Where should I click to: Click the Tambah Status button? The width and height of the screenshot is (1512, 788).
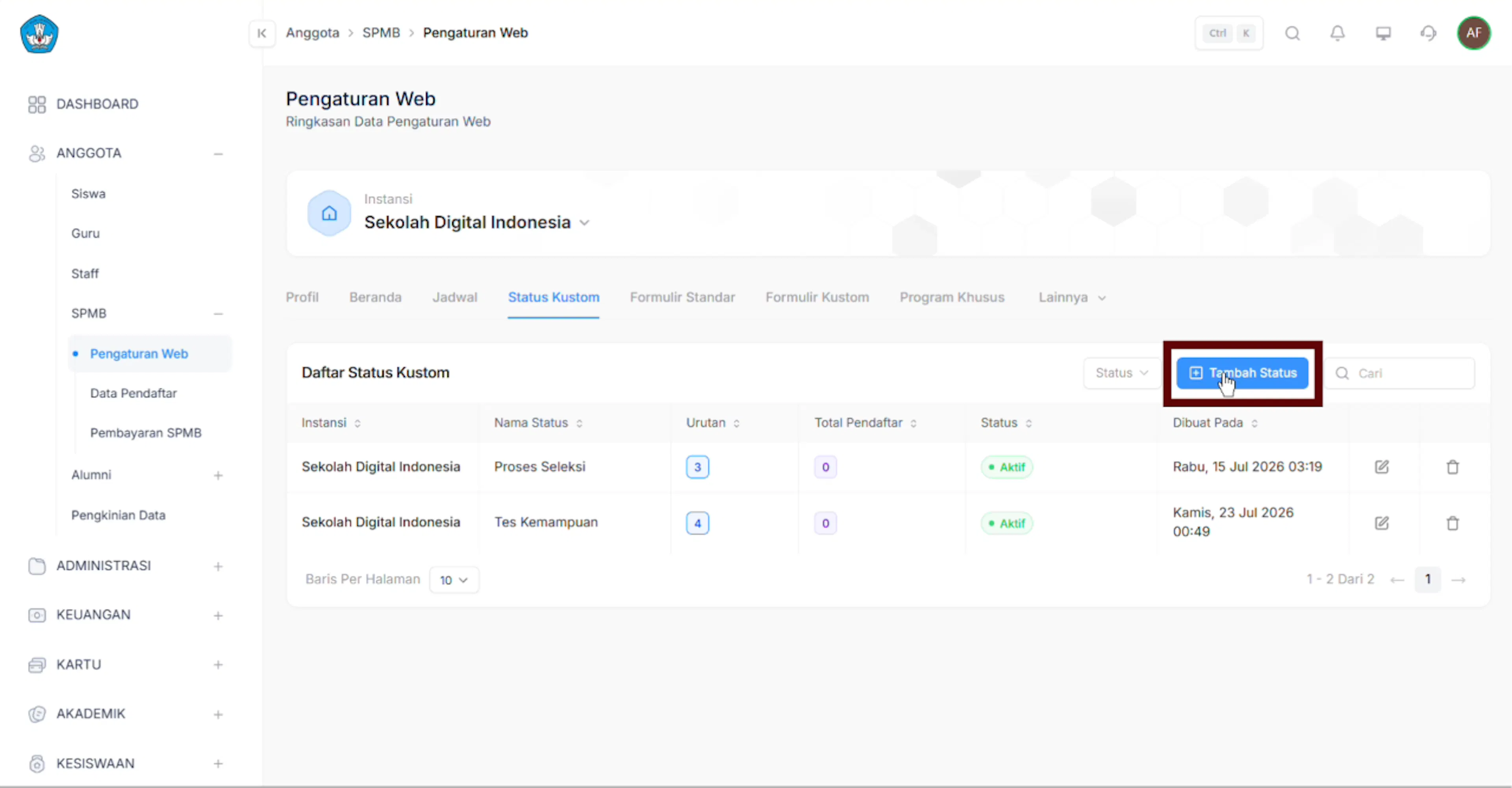pyautogui.click(x=1242, y=373)
